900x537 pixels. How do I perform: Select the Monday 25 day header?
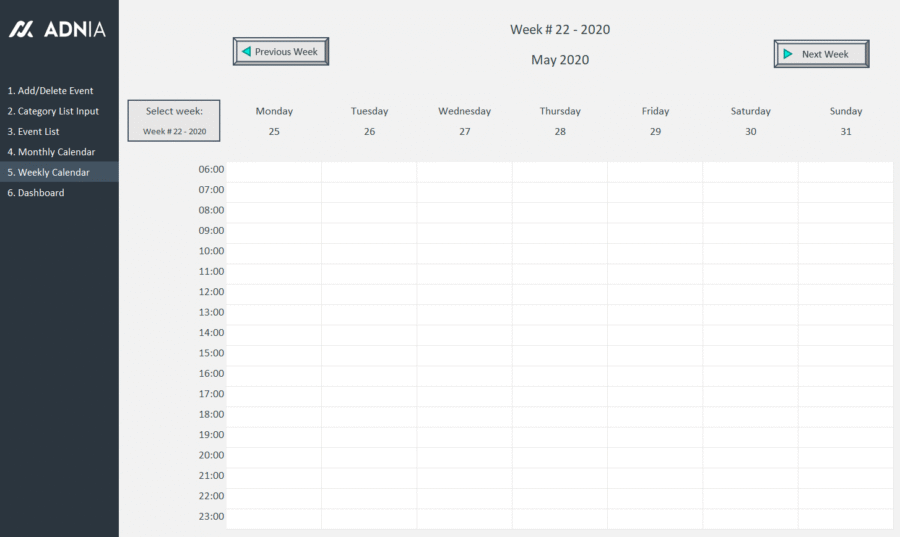click(274, 121)
